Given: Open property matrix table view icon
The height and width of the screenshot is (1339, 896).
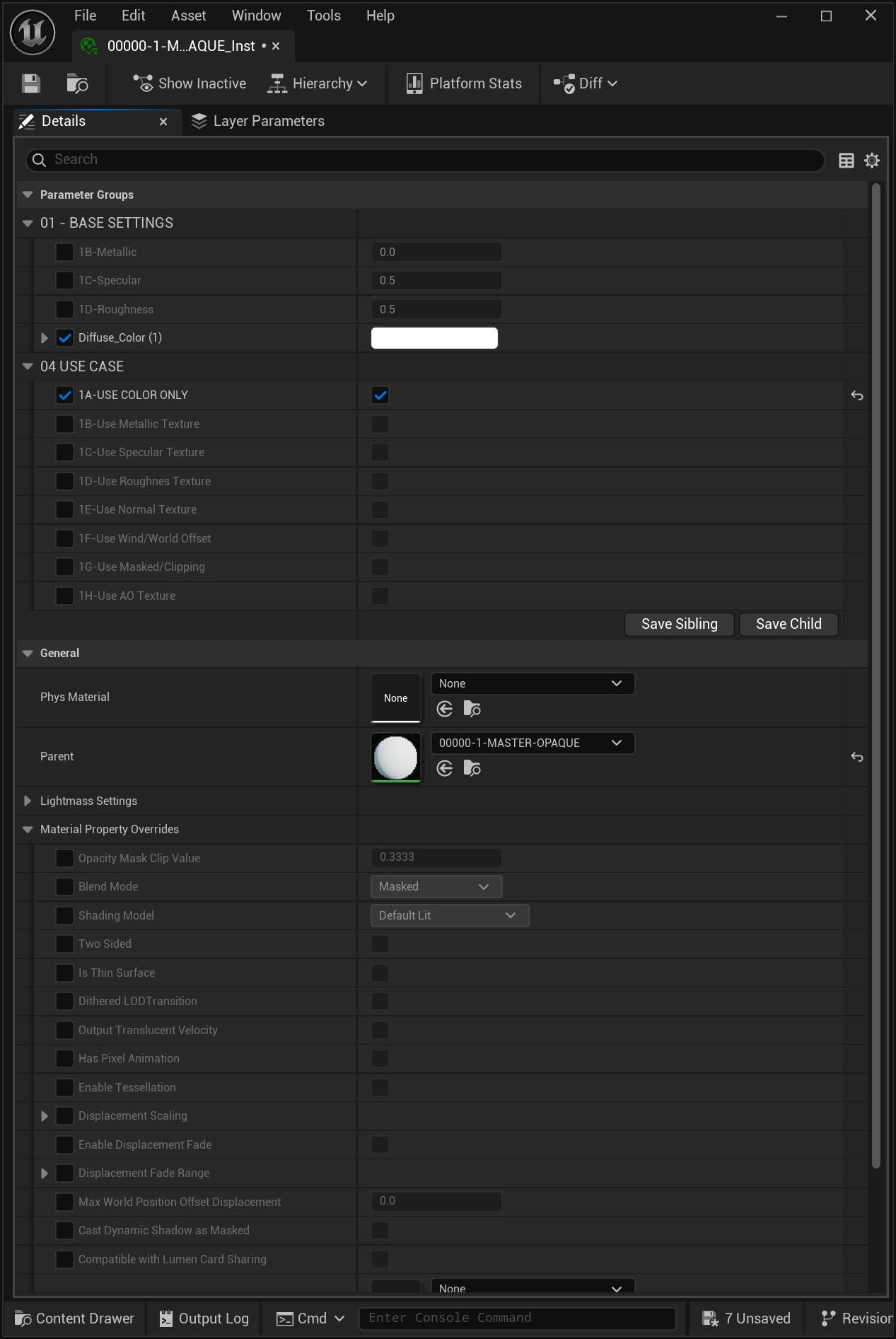Looking at the screenshot, I should [x=846, y=161].
